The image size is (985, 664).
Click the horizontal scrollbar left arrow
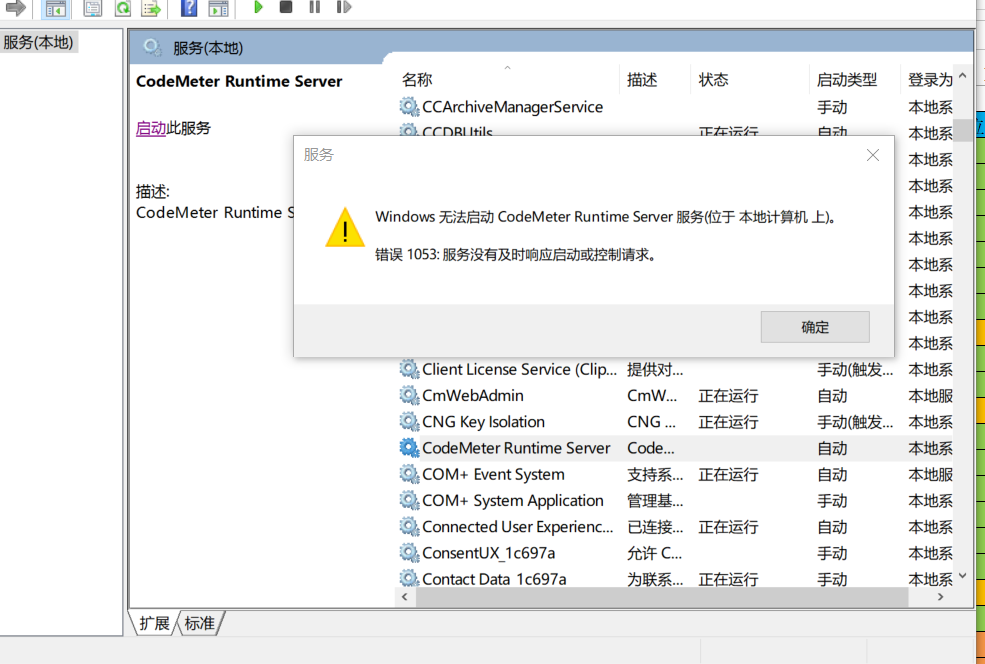click(x=405, y=597)
